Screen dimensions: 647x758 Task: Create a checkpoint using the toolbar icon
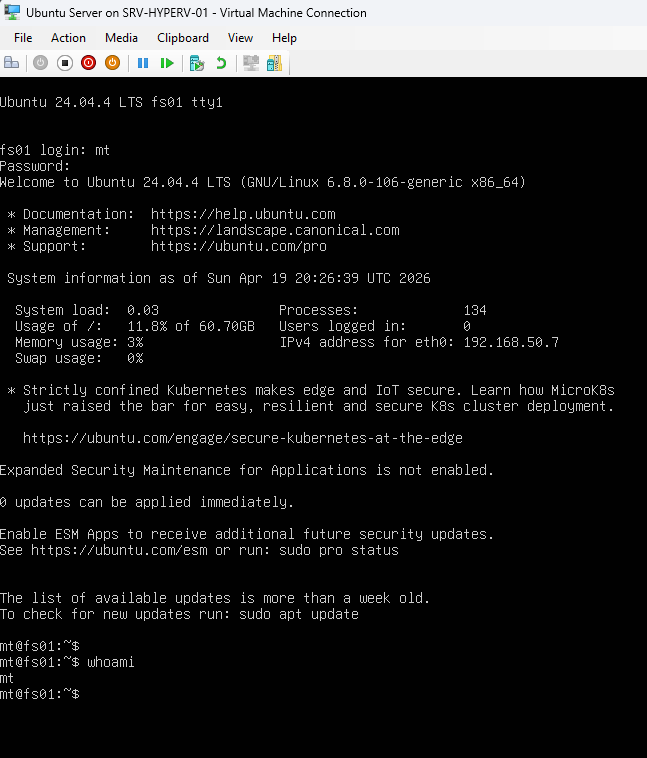tap(197, 63)
